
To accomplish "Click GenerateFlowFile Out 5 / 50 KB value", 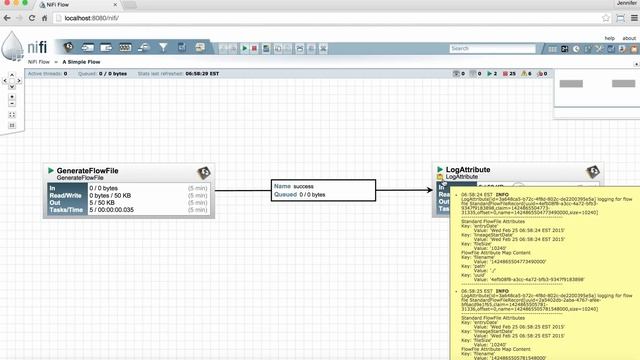I will point(102,202).
